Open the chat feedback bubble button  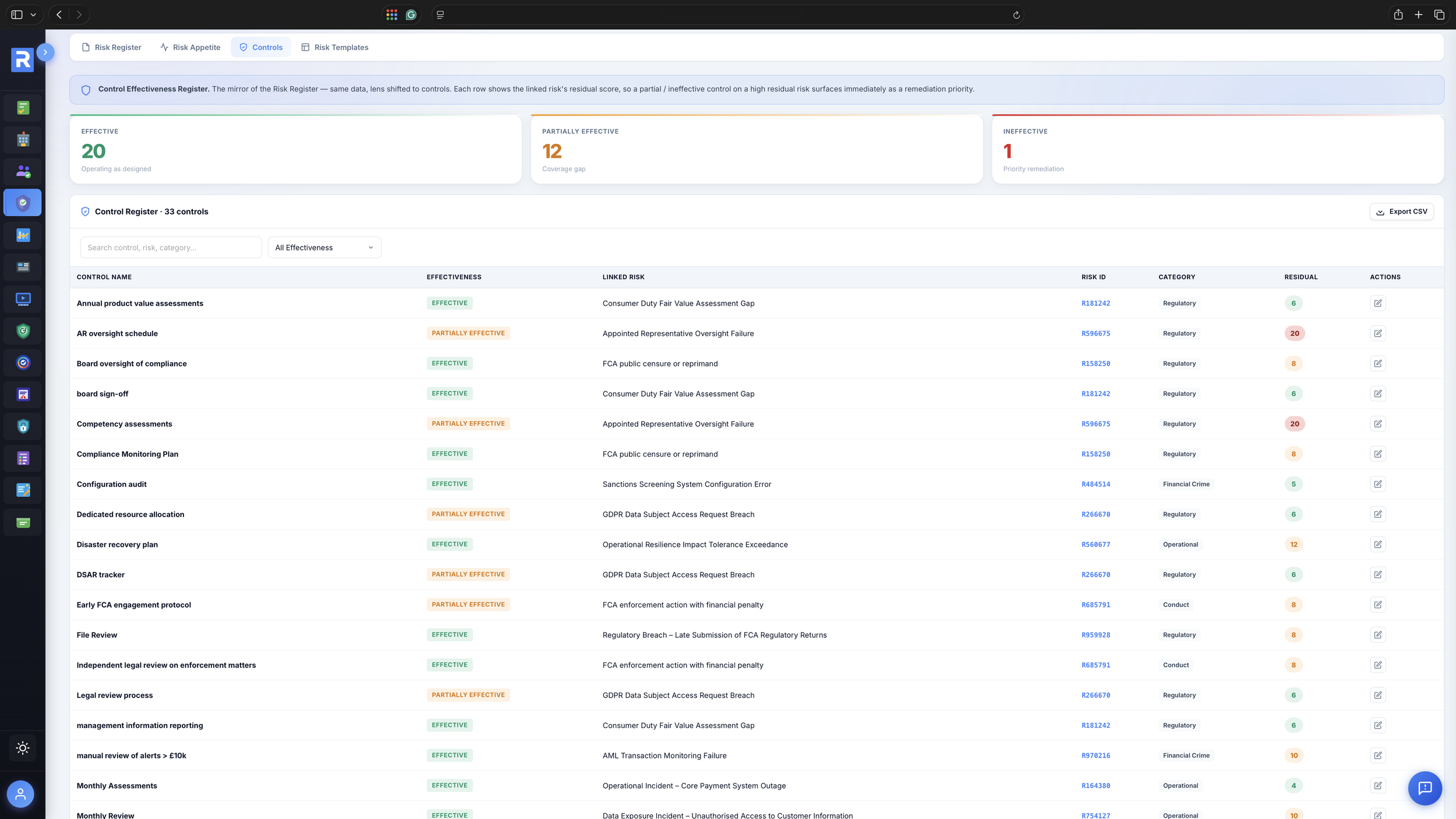click(x=1425, y=788)
